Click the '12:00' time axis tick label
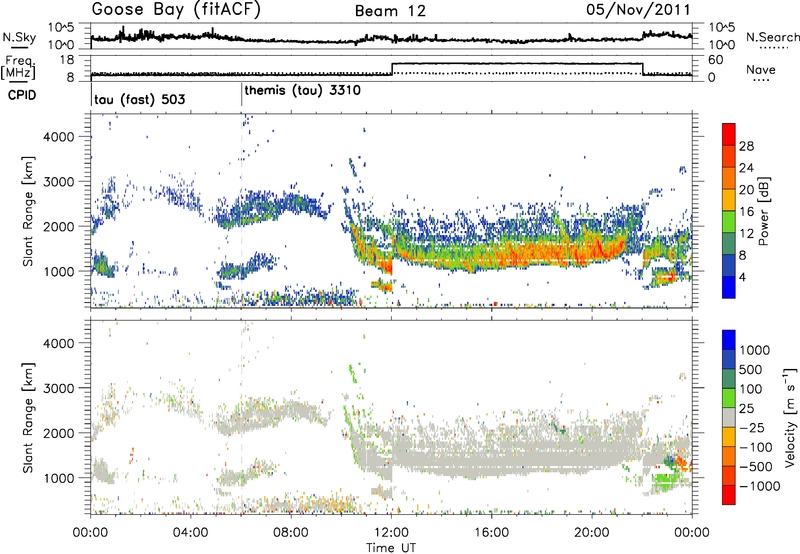This screenshot has width=800, height=554. pos(391,532)
